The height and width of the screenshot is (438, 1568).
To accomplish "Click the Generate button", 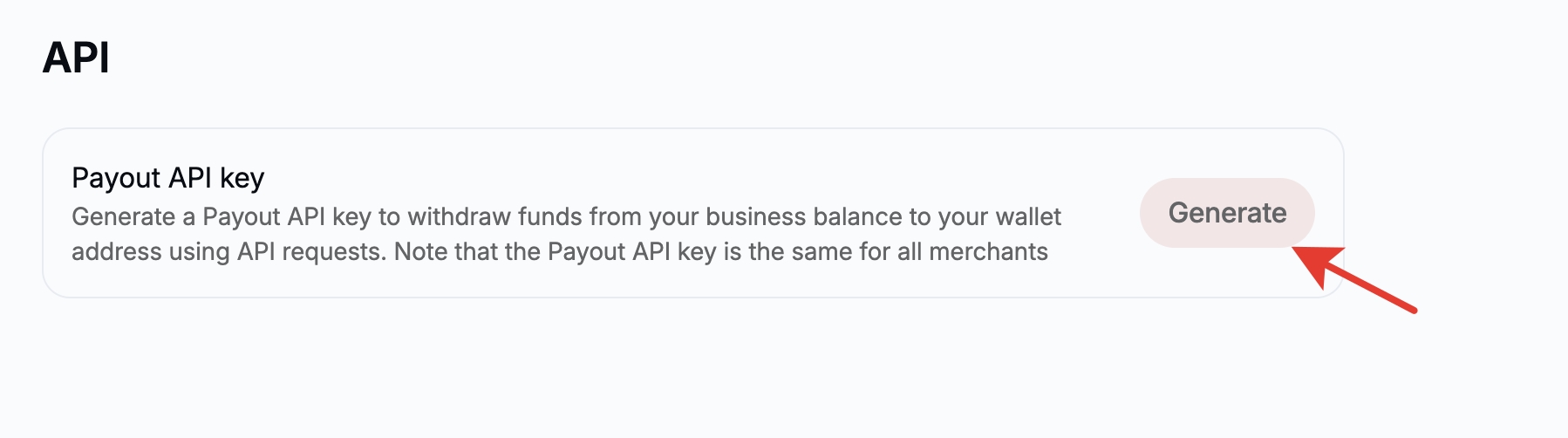I will click(1226, 213).
